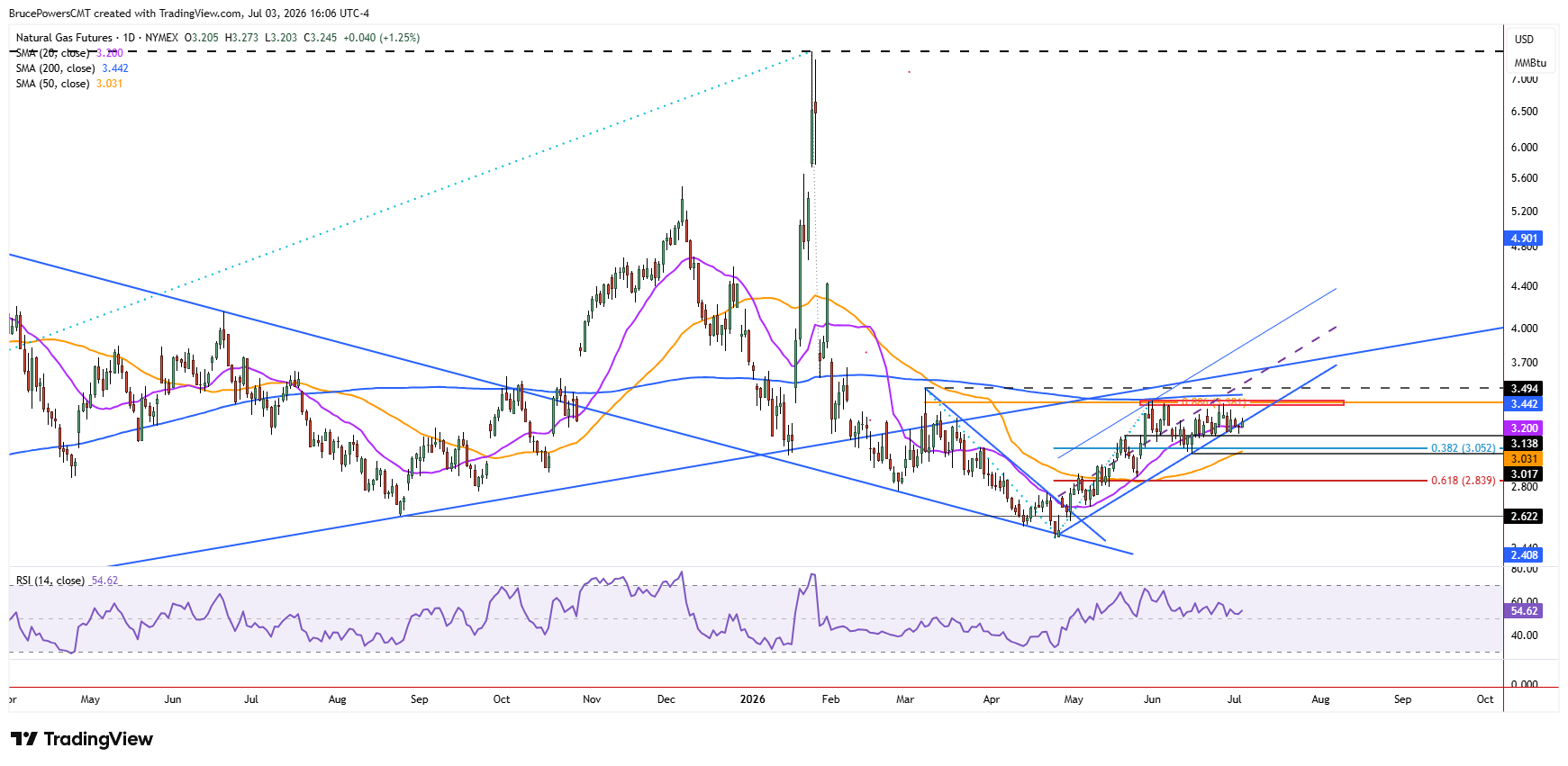Image resolution: width=1568 pixels, height=766 pixels.
Task: Click the 'Mar' label on time axis
Action: click(905, 699)
